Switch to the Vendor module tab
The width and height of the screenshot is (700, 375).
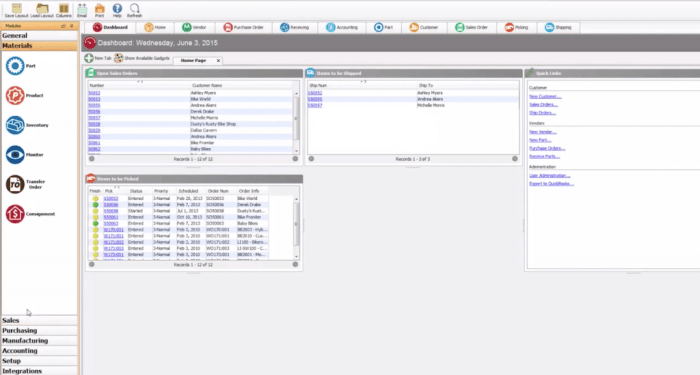194,27
